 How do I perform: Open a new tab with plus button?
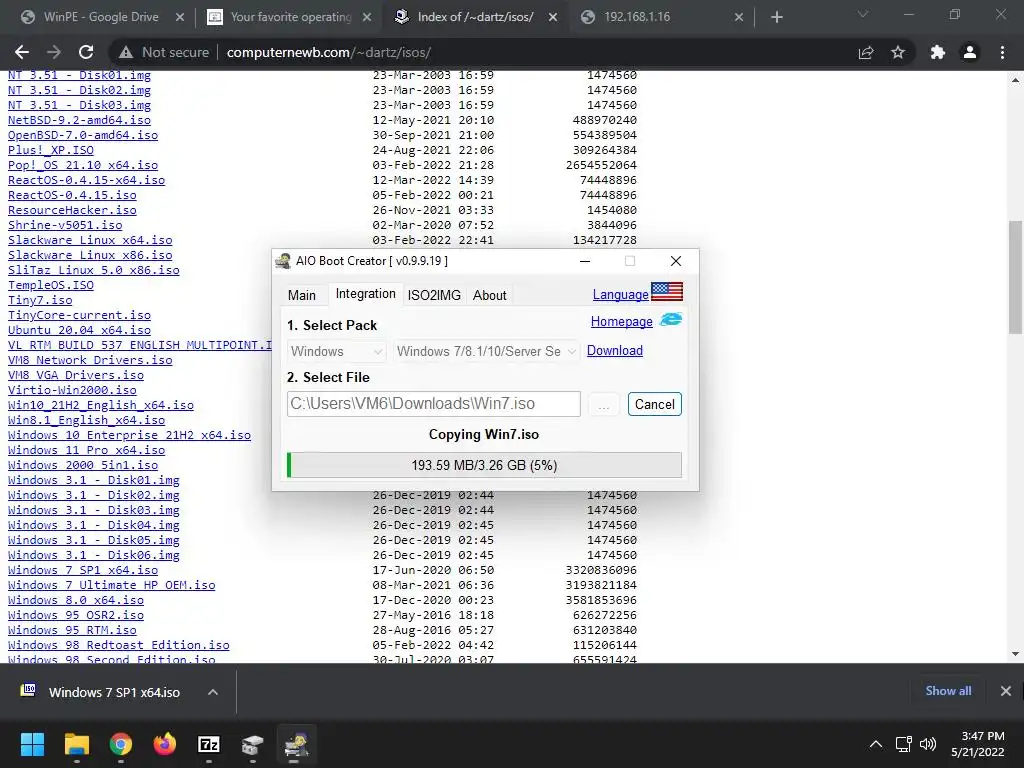776,17
